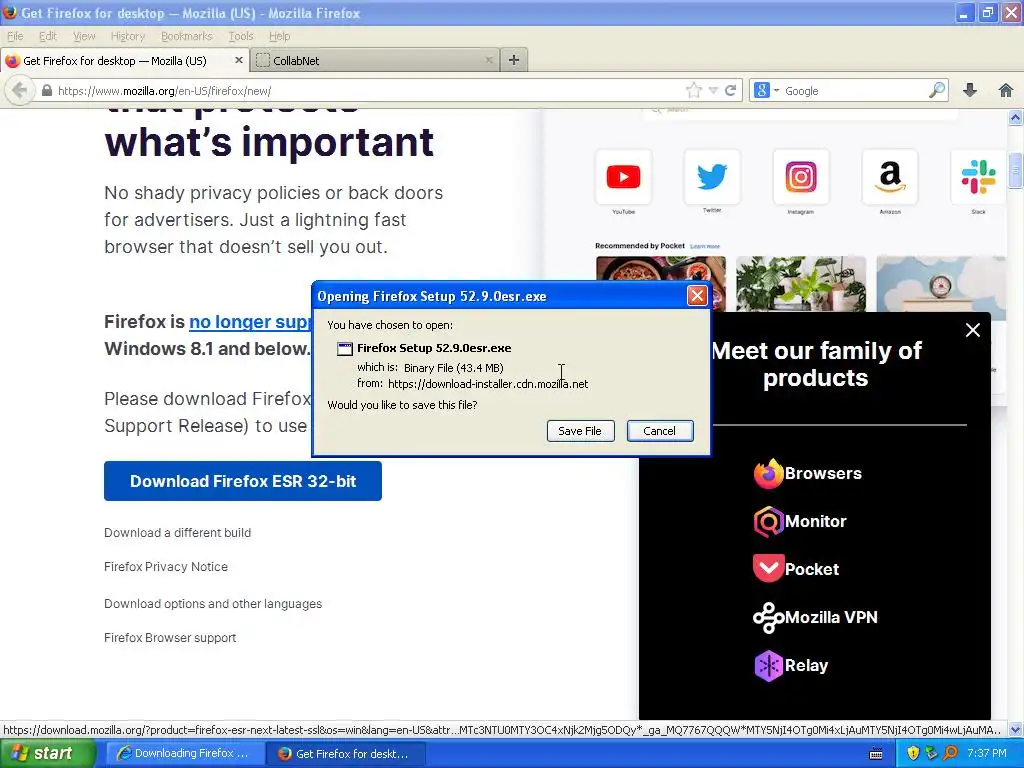Click the 7:37 PM system clock
Screen dimensions: 1024x768
(x=987, y=754)
